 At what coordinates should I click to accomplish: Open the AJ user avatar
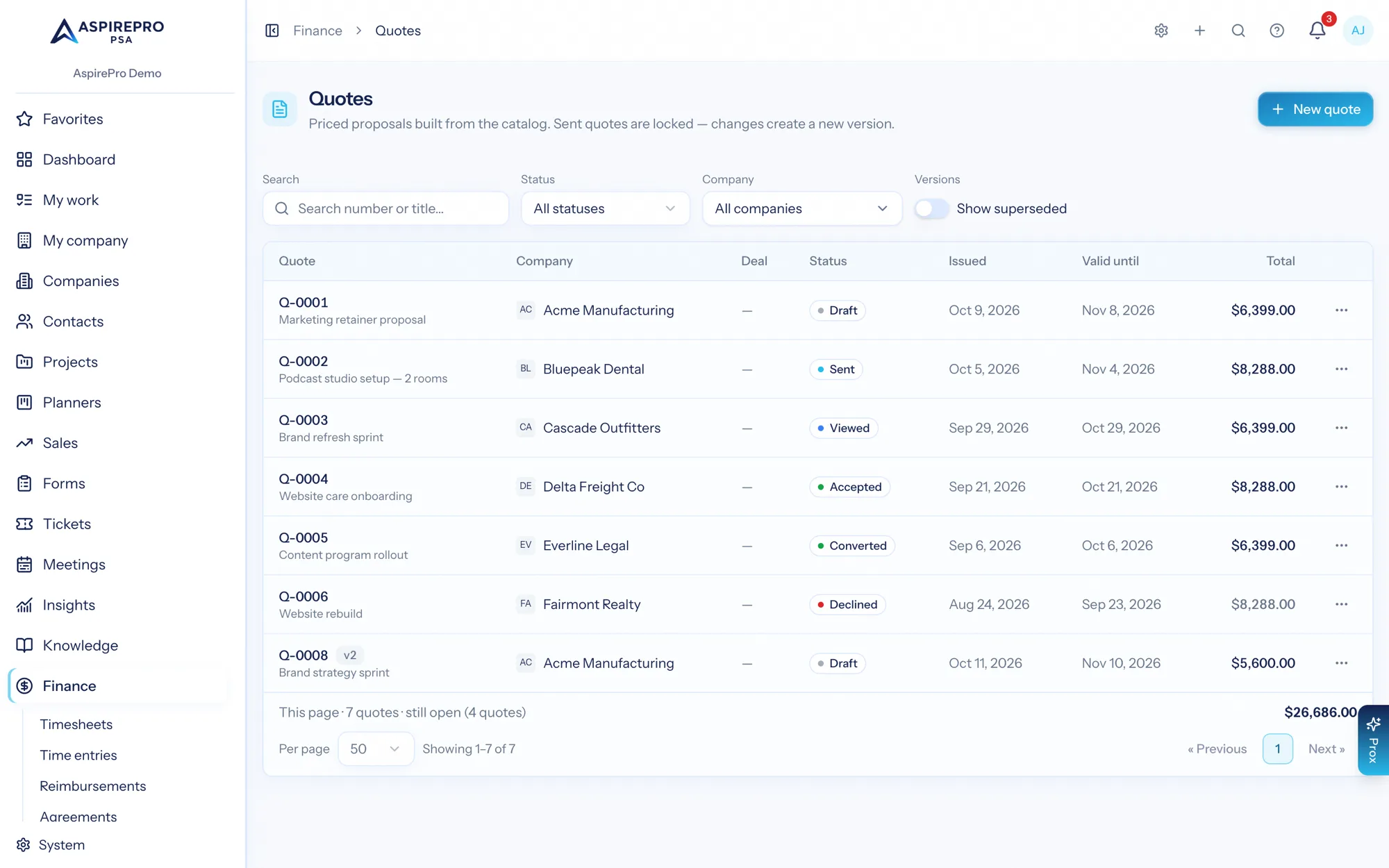(x=1358, y=31)
